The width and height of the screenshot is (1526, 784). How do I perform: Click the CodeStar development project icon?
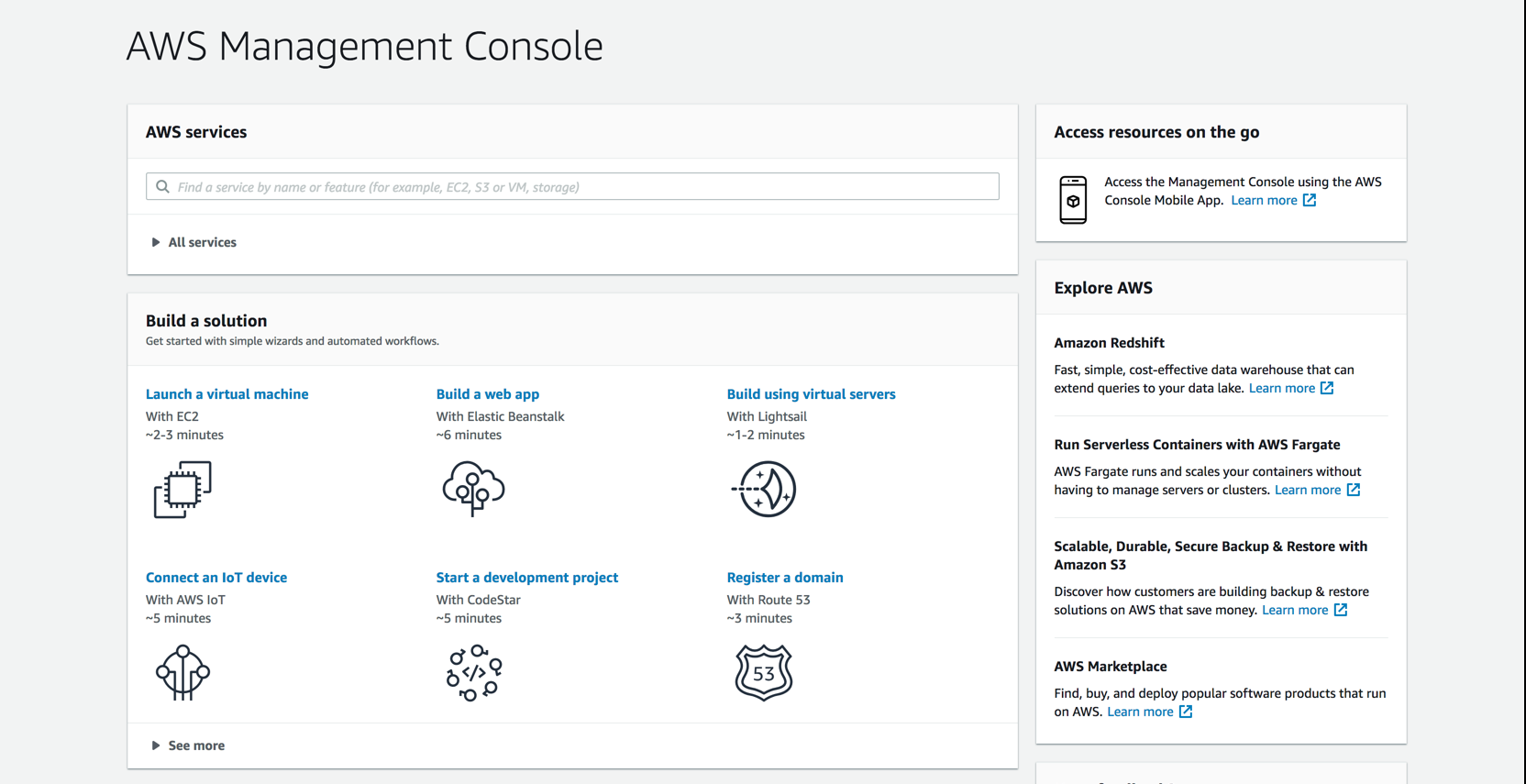pos(474,673)
